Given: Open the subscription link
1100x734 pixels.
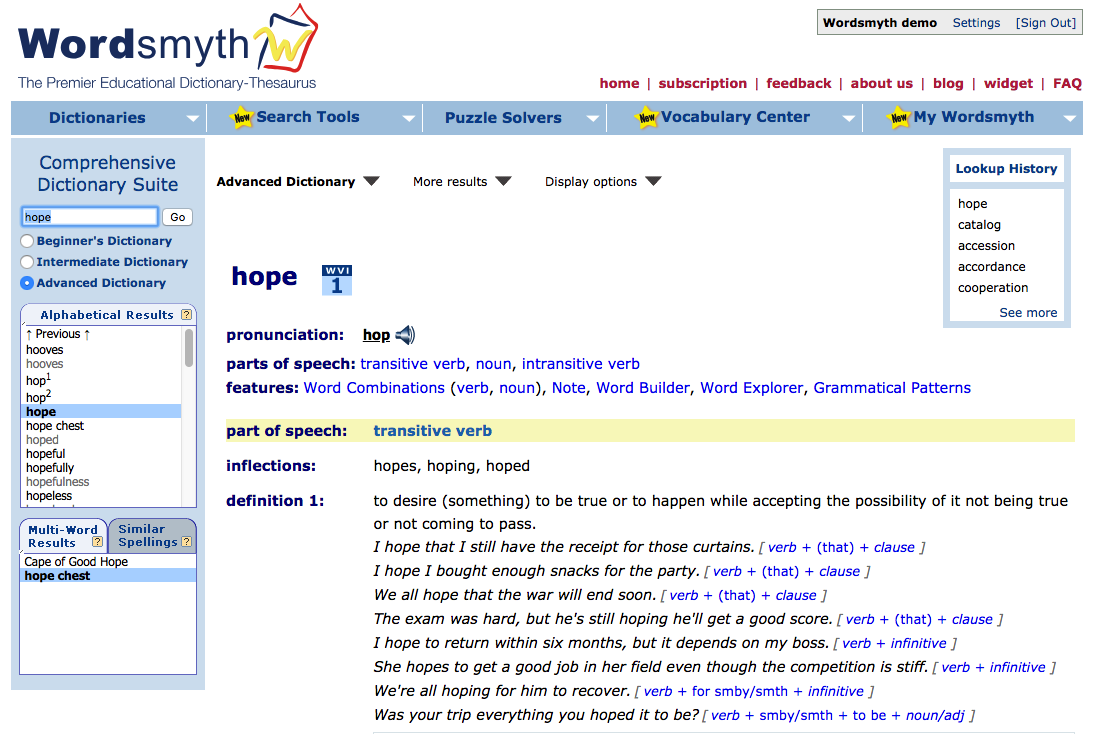Looking at the screenshot, I should (x=702, y=84).
